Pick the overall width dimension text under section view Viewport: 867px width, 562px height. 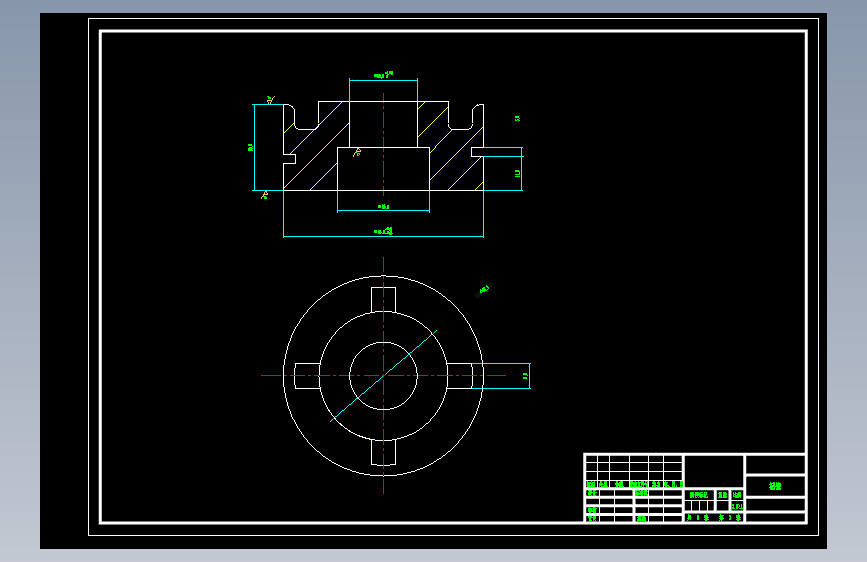point(384,231)
